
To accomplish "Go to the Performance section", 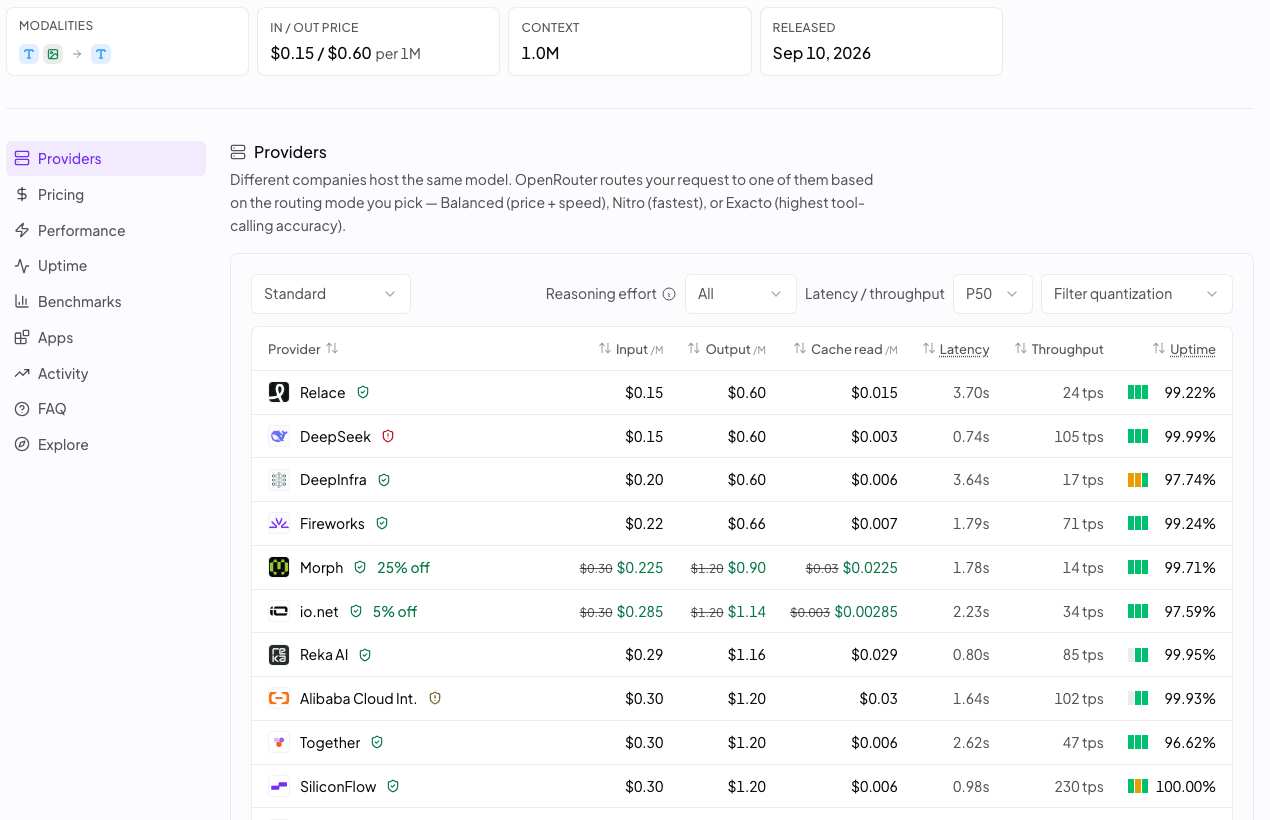I will click(x=106, y=230).
